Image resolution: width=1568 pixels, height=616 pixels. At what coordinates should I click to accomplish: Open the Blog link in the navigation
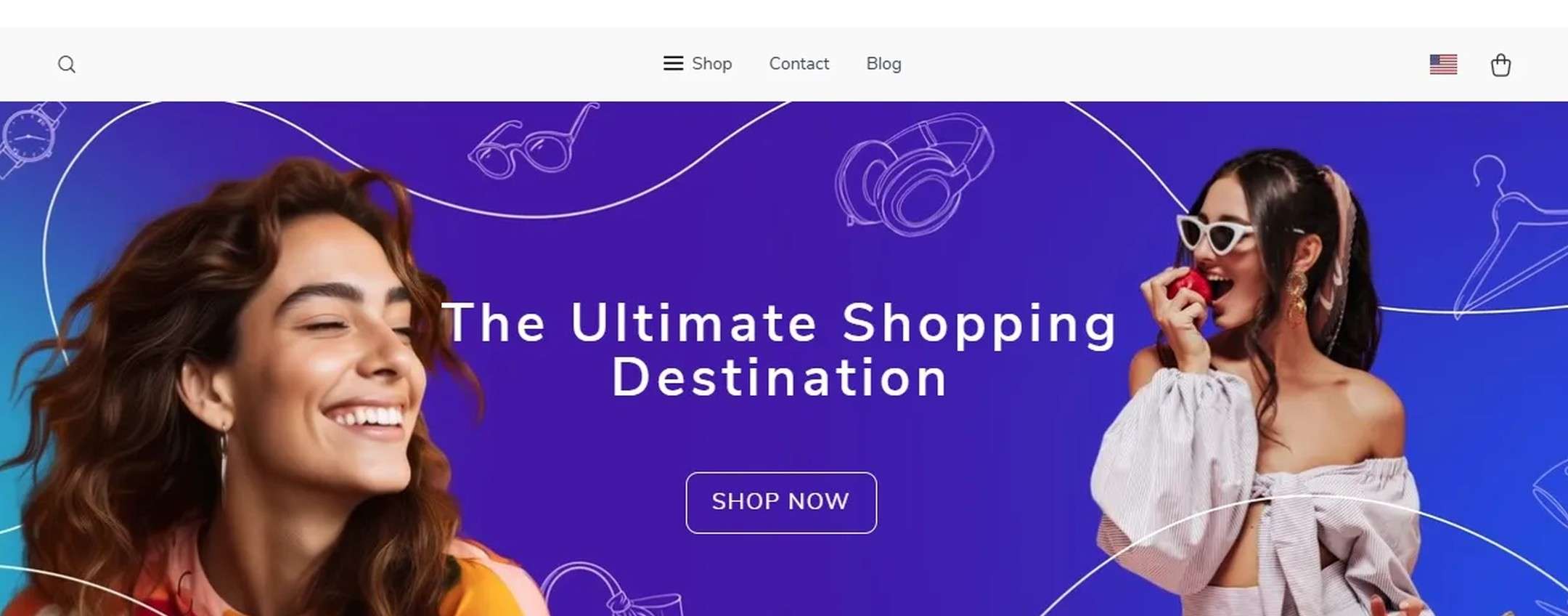883,64
